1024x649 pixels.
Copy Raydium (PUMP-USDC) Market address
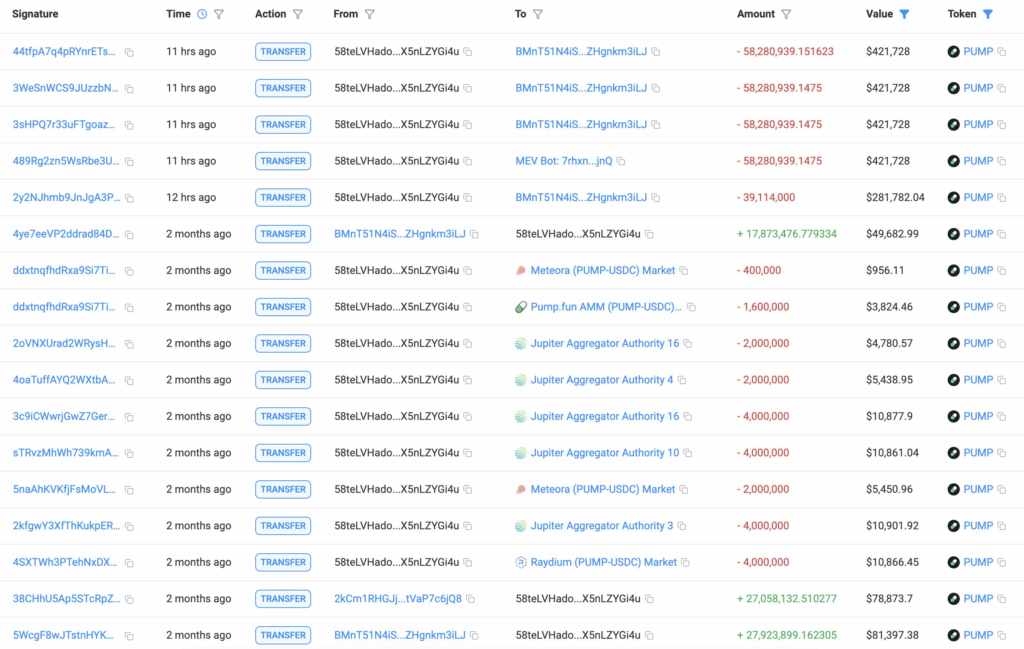click(x=686, y=562)
